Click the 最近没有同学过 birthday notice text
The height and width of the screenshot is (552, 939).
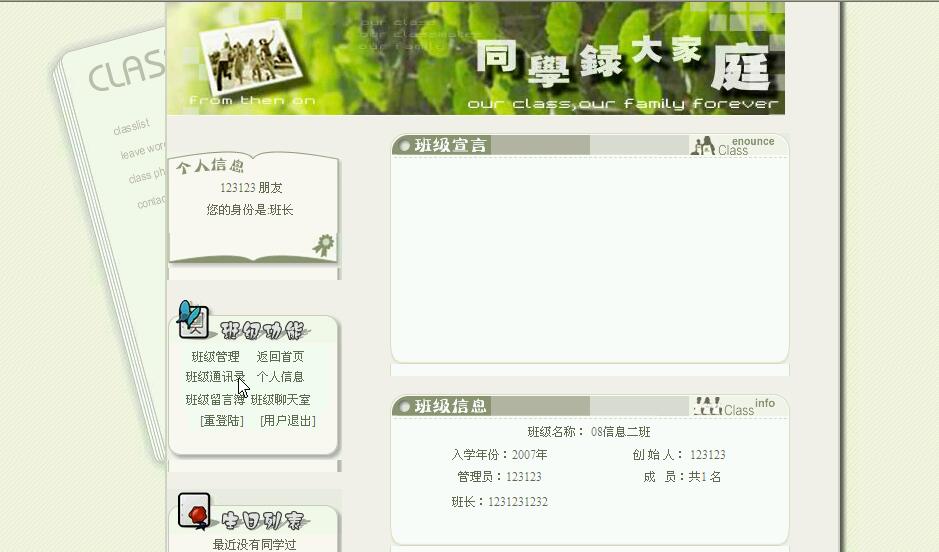(x=255, y=545)
